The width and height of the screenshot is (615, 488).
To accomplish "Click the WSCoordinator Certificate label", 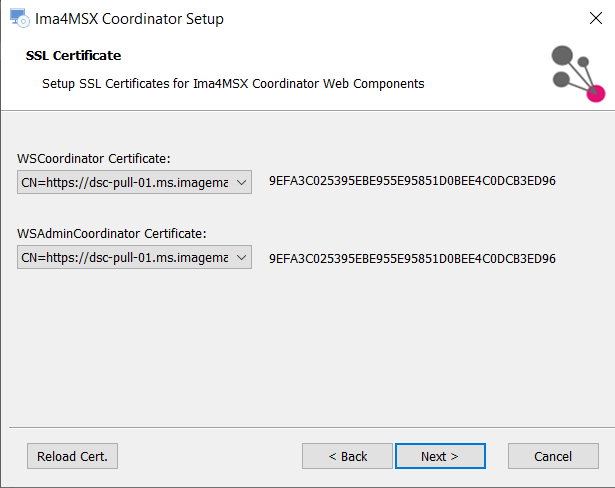I will 94,158.
